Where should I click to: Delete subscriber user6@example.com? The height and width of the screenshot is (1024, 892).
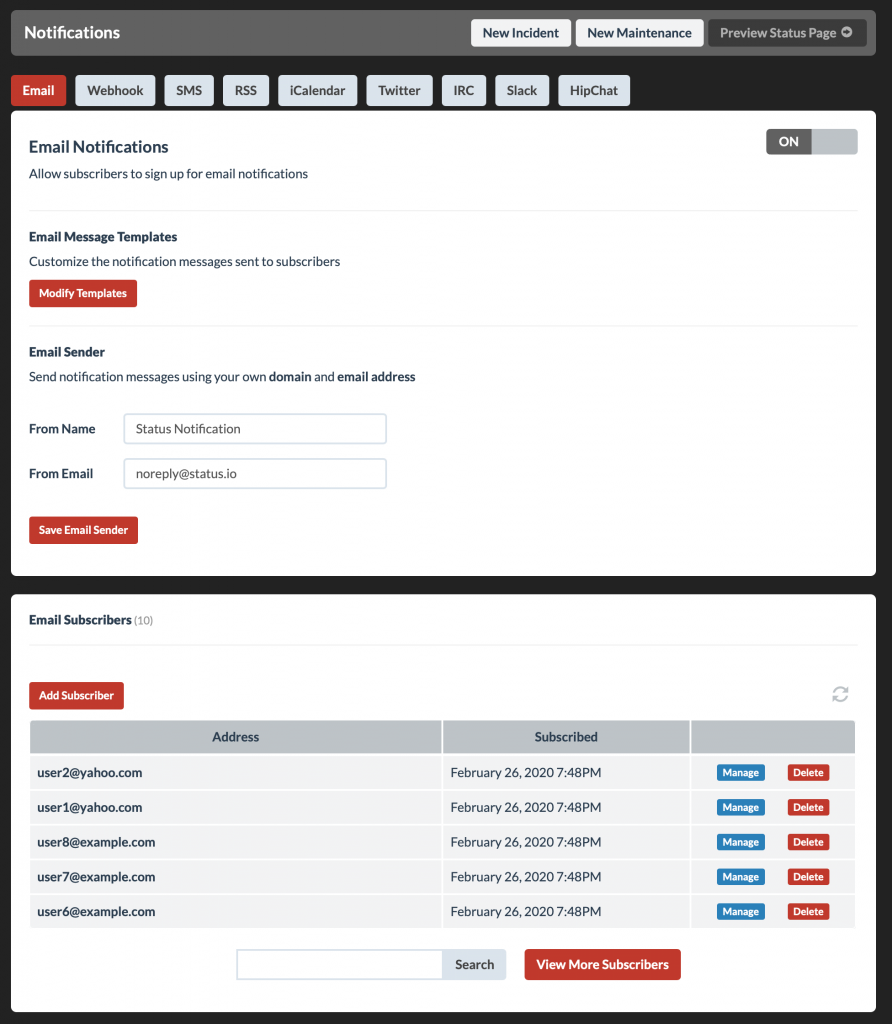[808, 911]
